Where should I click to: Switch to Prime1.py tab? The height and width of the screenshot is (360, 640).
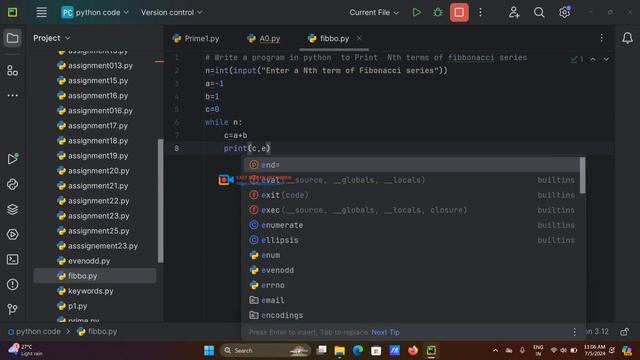(x=196, y=38)
